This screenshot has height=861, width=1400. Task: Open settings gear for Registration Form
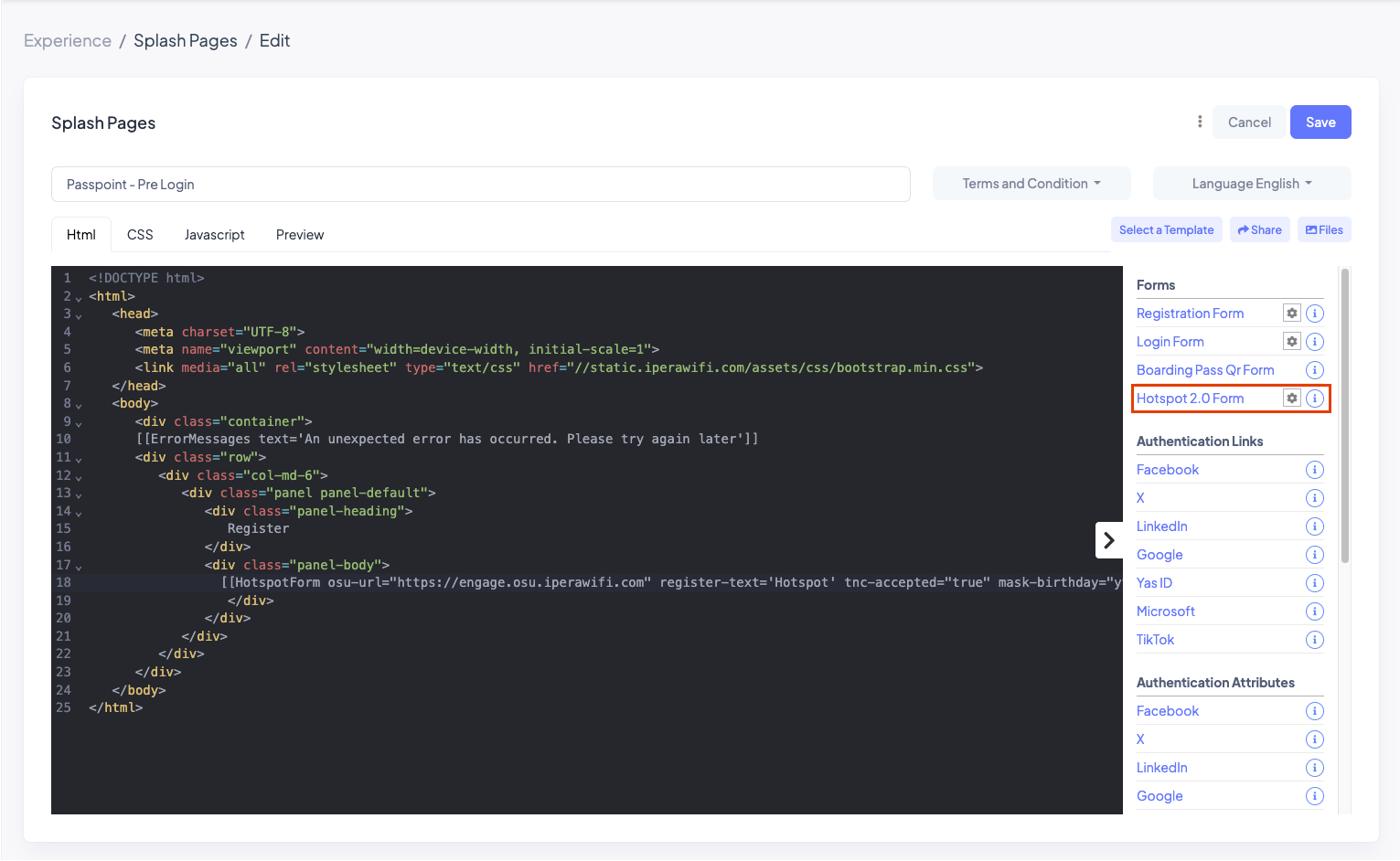pyautogui.click(x=1291, y=314)
